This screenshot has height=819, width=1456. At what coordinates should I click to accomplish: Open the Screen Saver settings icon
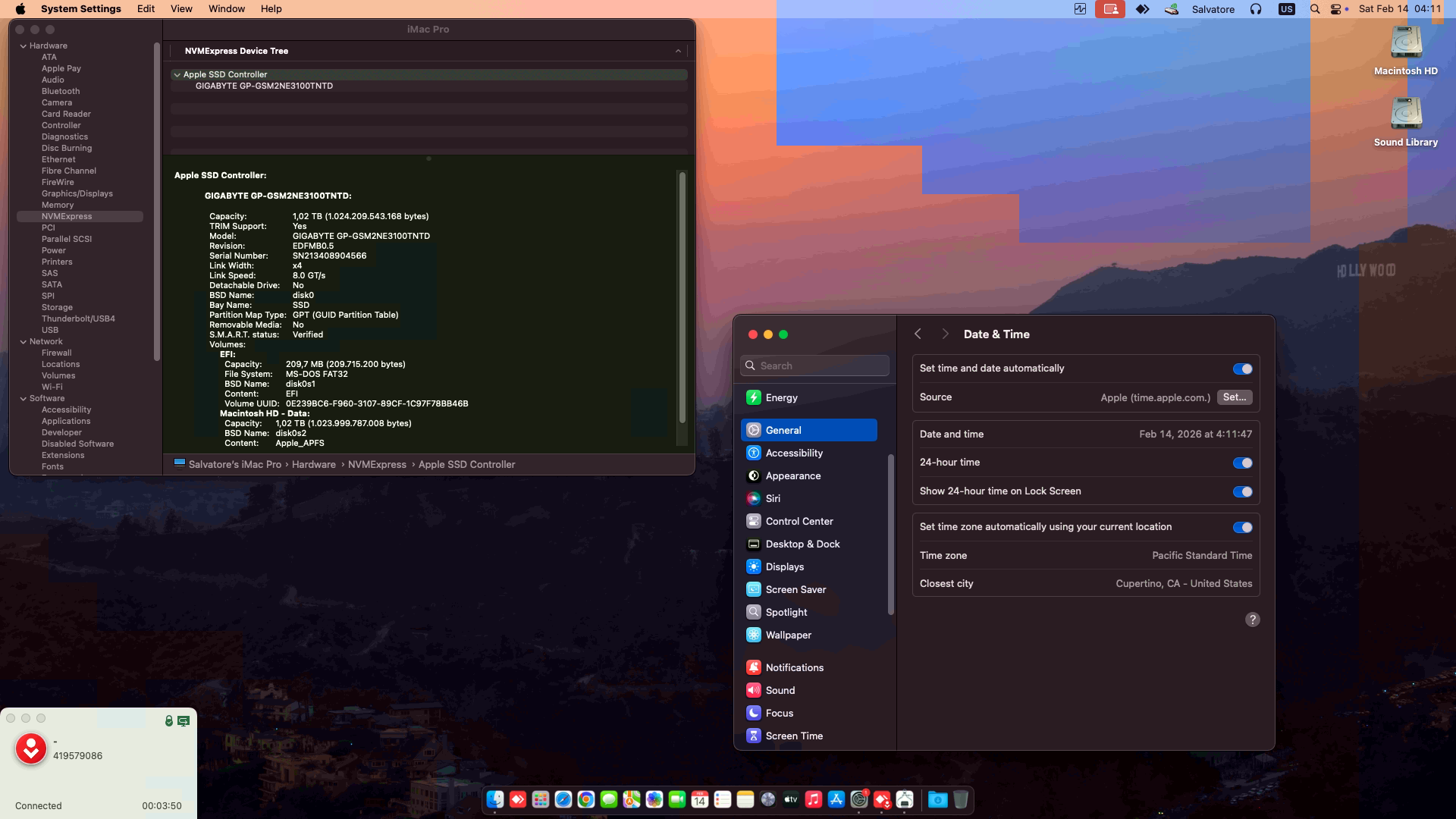[x=753, y=589]
